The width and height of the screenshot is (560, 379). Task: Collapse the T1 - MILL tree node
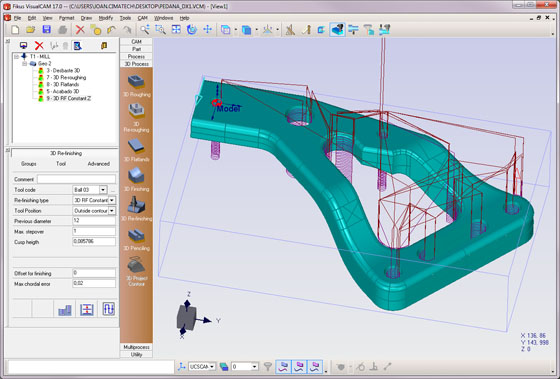(16, 56)
